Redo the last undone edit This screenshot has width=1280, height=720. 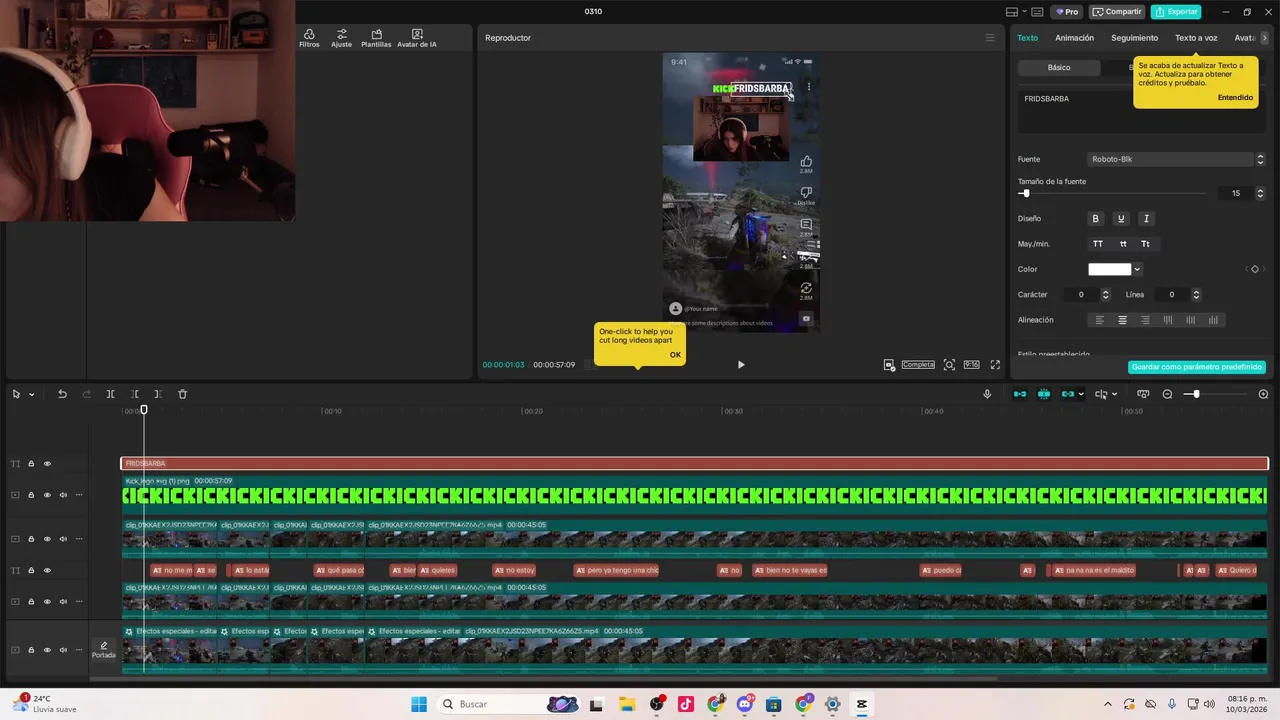86,394
